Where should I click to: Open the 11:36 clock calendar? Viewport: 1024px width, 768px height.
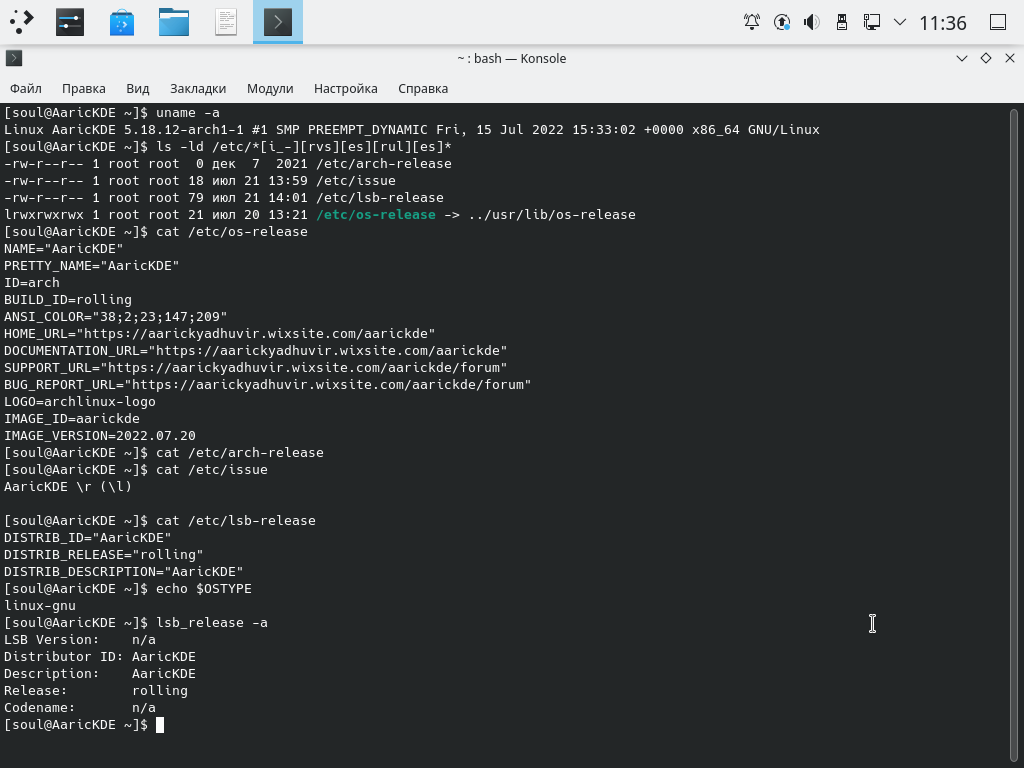[x=942, y=23]
